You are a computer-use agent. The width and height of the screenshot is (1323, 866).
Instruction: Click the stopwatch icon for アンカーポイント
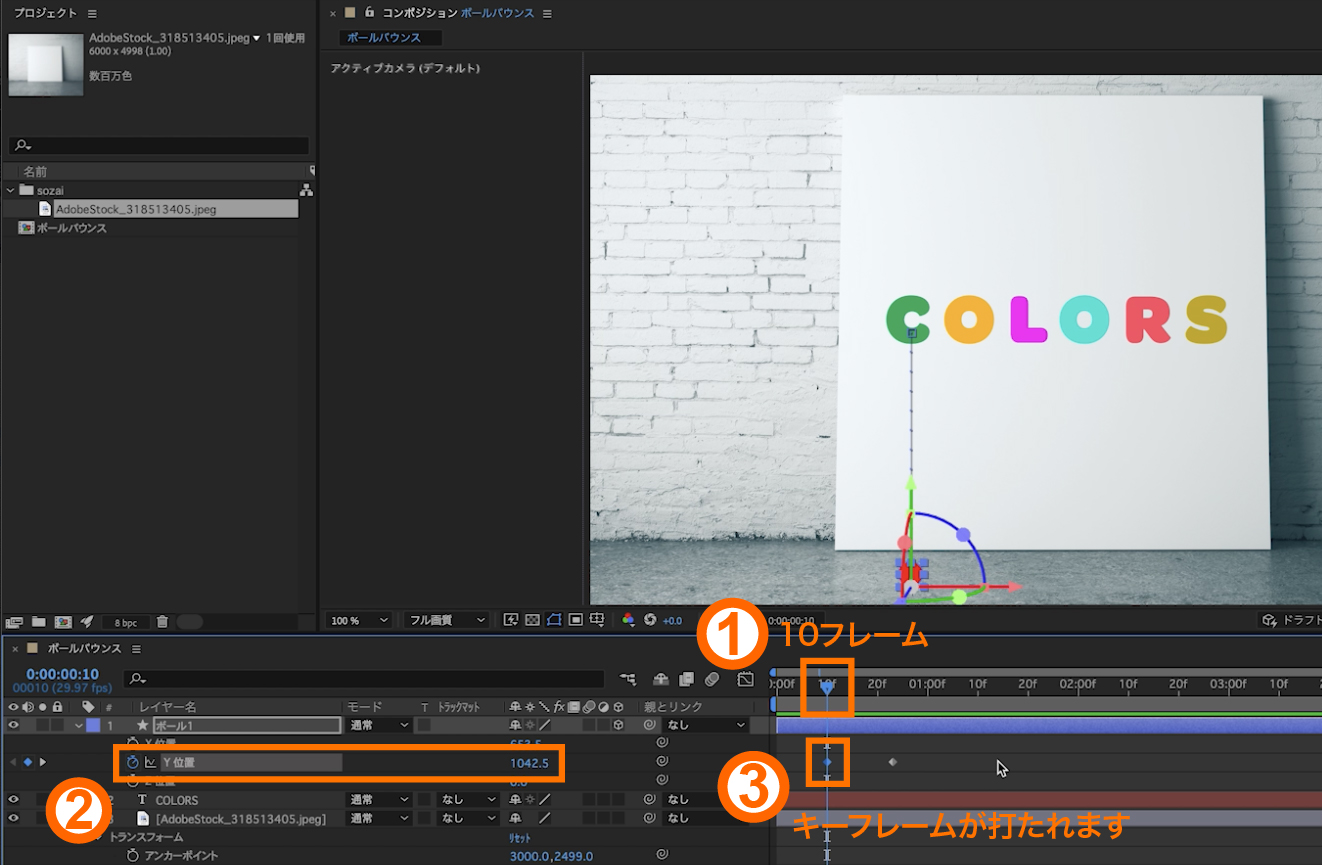pyautogui.click(x=133, y=856)
